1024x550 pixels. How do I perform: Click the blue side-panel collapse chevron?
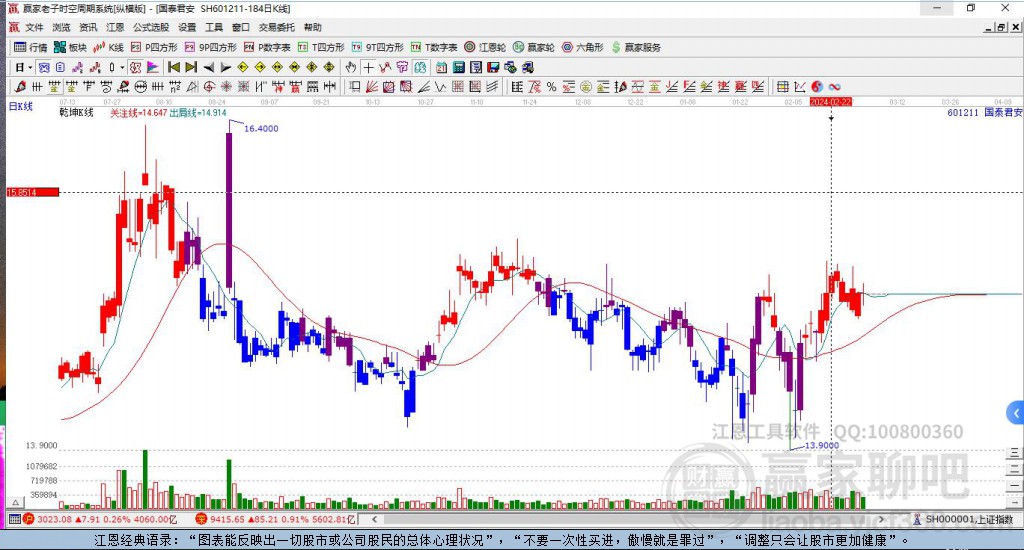pyautogui.click(x=1015, y=413)
